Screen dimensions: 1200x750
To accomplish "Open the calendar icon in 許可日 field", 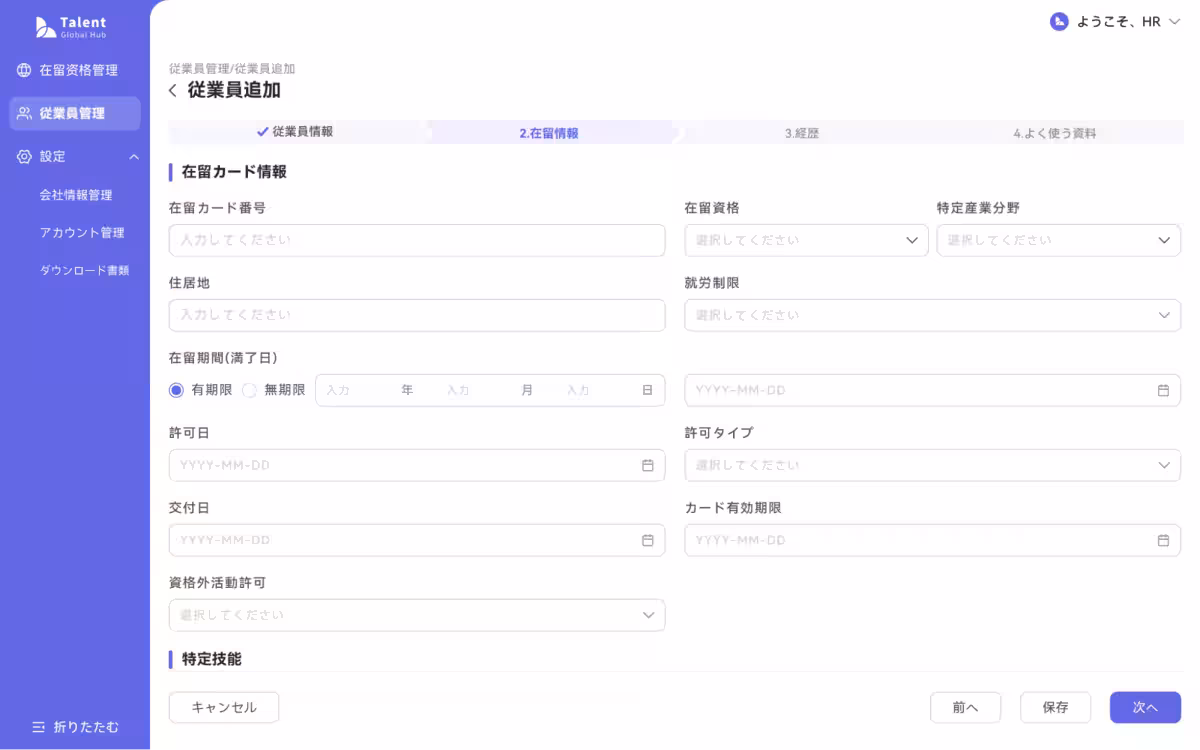I will 646,465.
